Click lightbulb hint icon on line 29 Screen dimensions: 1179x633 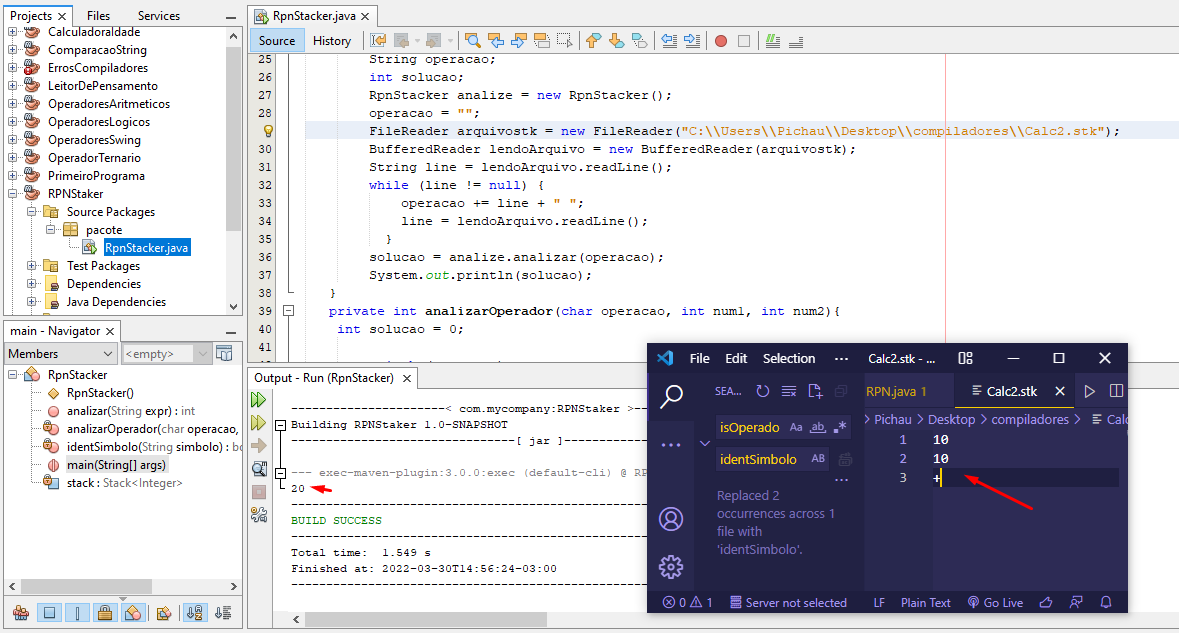click(x=268, y=131)
